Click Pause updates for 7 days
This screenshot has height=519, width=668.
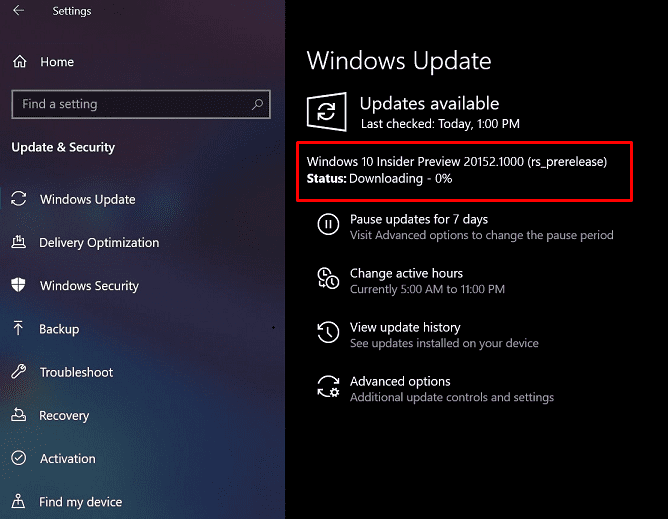(x=419, y=219)
